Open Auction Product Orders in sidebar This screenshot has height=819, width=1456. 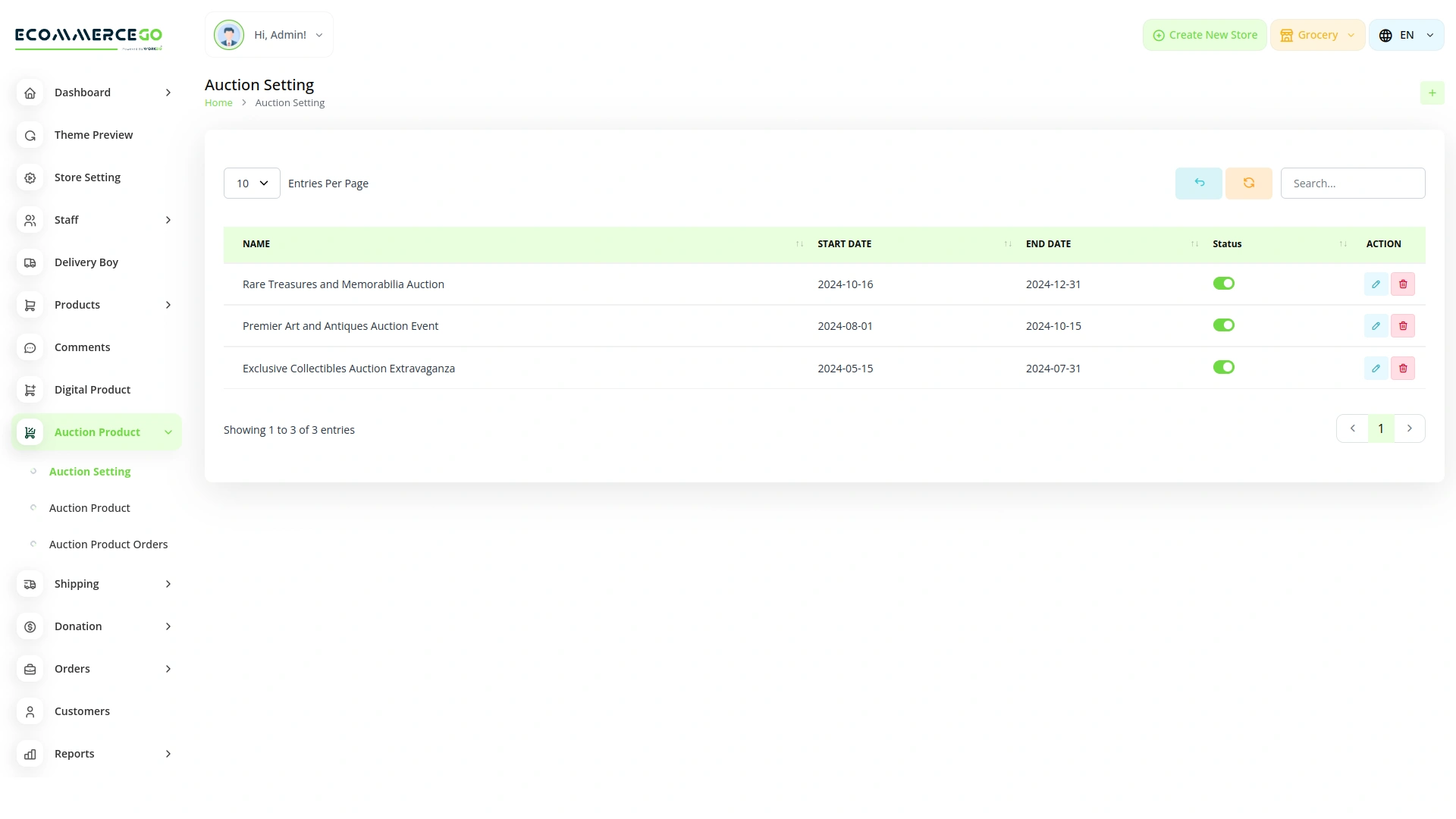[x=108, y=544]
